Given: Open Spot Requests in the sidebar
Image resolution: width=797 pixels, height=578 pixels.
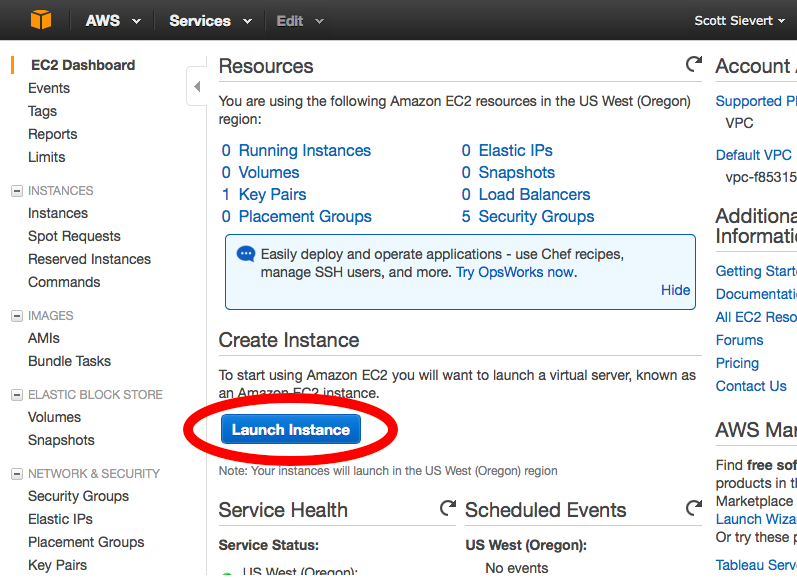Looking at the screenshot, I should pyautogui.click(x=74, y=236).
